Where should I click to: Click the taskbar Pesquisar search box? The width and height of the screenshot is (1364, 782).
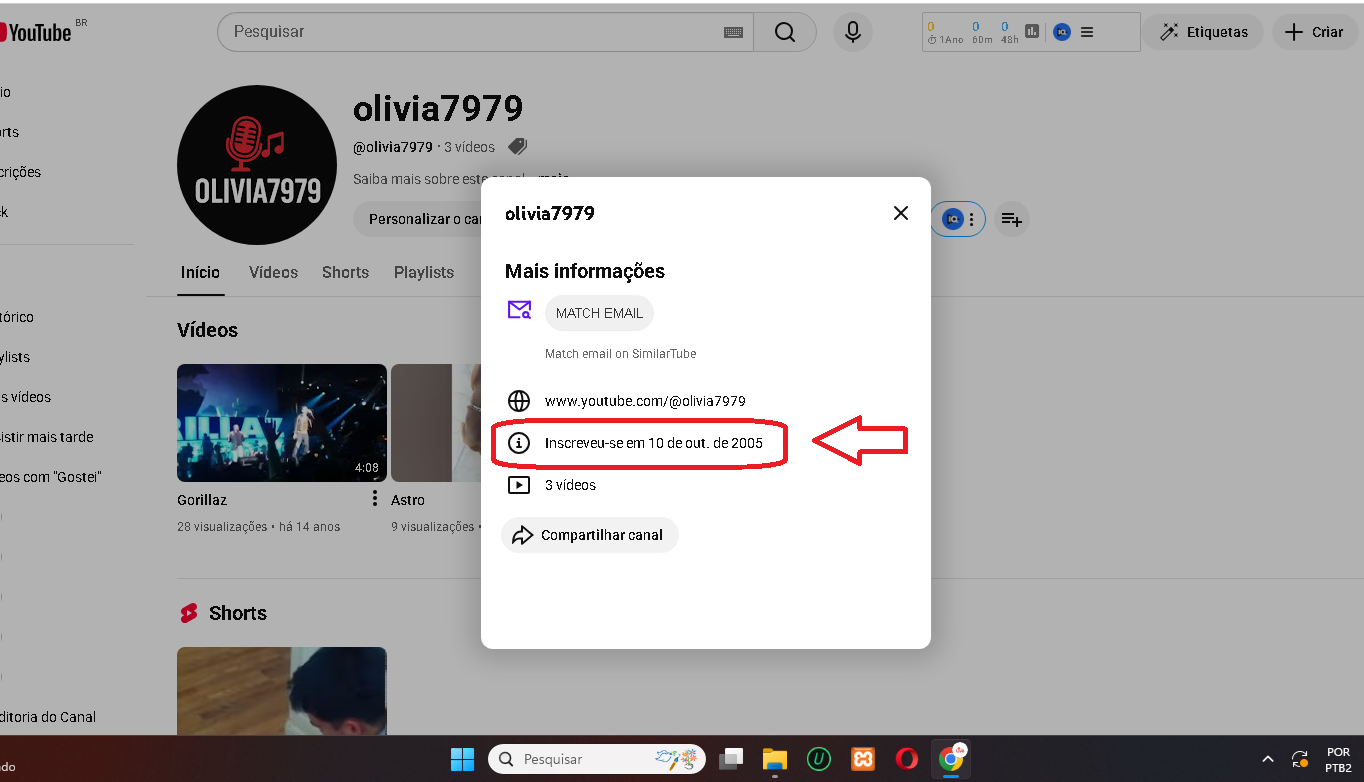click(597, 759)
